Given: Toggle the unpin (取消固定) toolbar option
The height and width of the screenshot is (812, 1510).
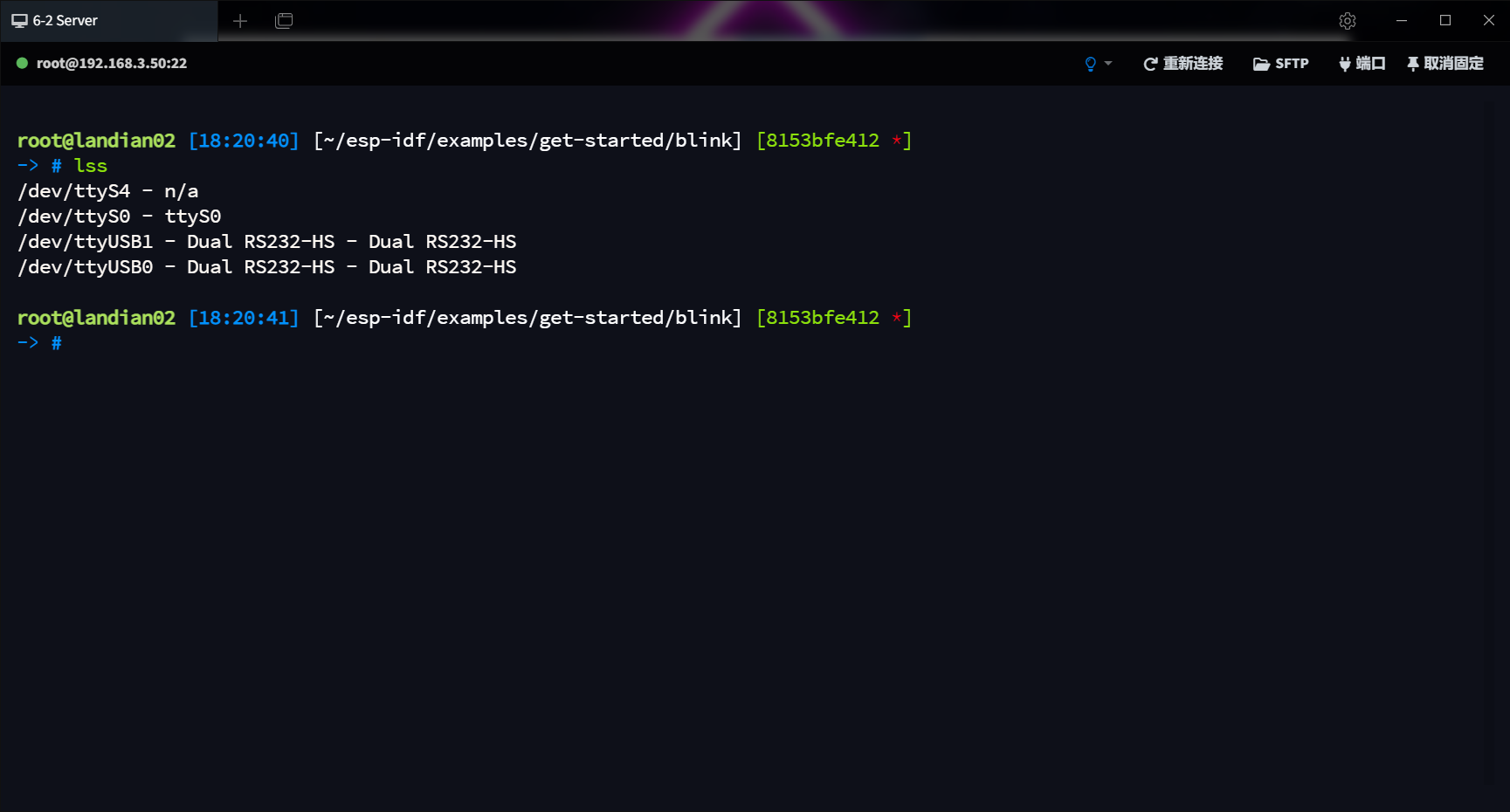Looking at the screenshot, I should coord(1444,64).
